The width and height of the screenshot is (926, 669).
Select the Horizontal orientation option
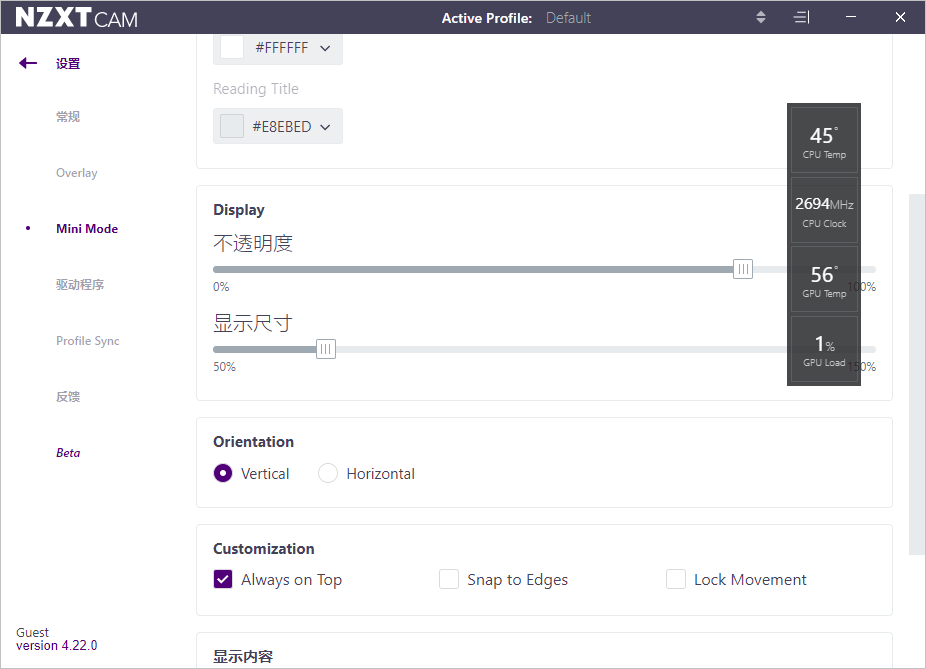pos(328,474)
